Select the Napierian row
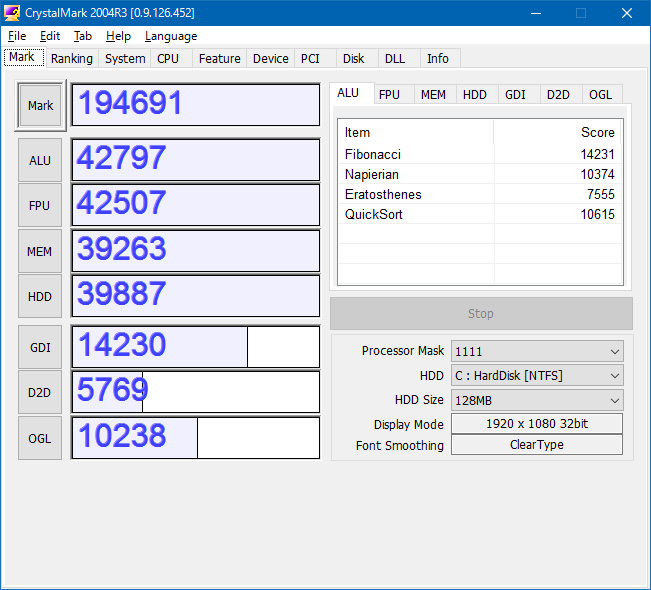Screen dimensions: 651x590 click(480, 174)
